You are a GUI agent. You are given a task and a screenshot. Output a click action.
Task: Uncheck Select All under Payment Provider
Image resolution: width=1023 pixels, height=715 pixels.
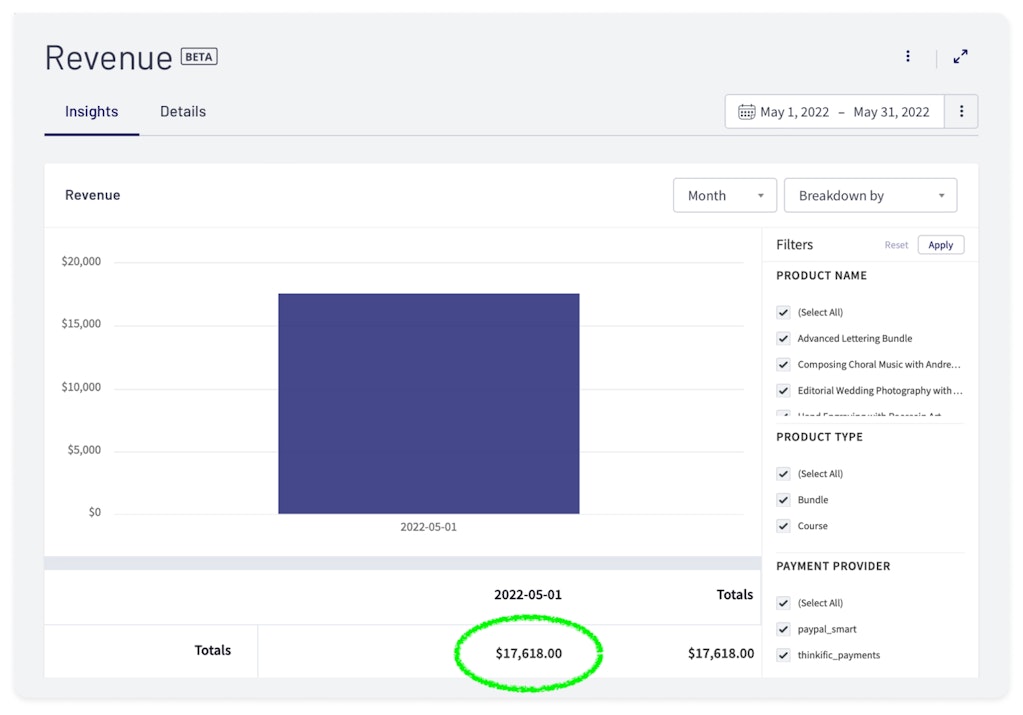point(783,602)
